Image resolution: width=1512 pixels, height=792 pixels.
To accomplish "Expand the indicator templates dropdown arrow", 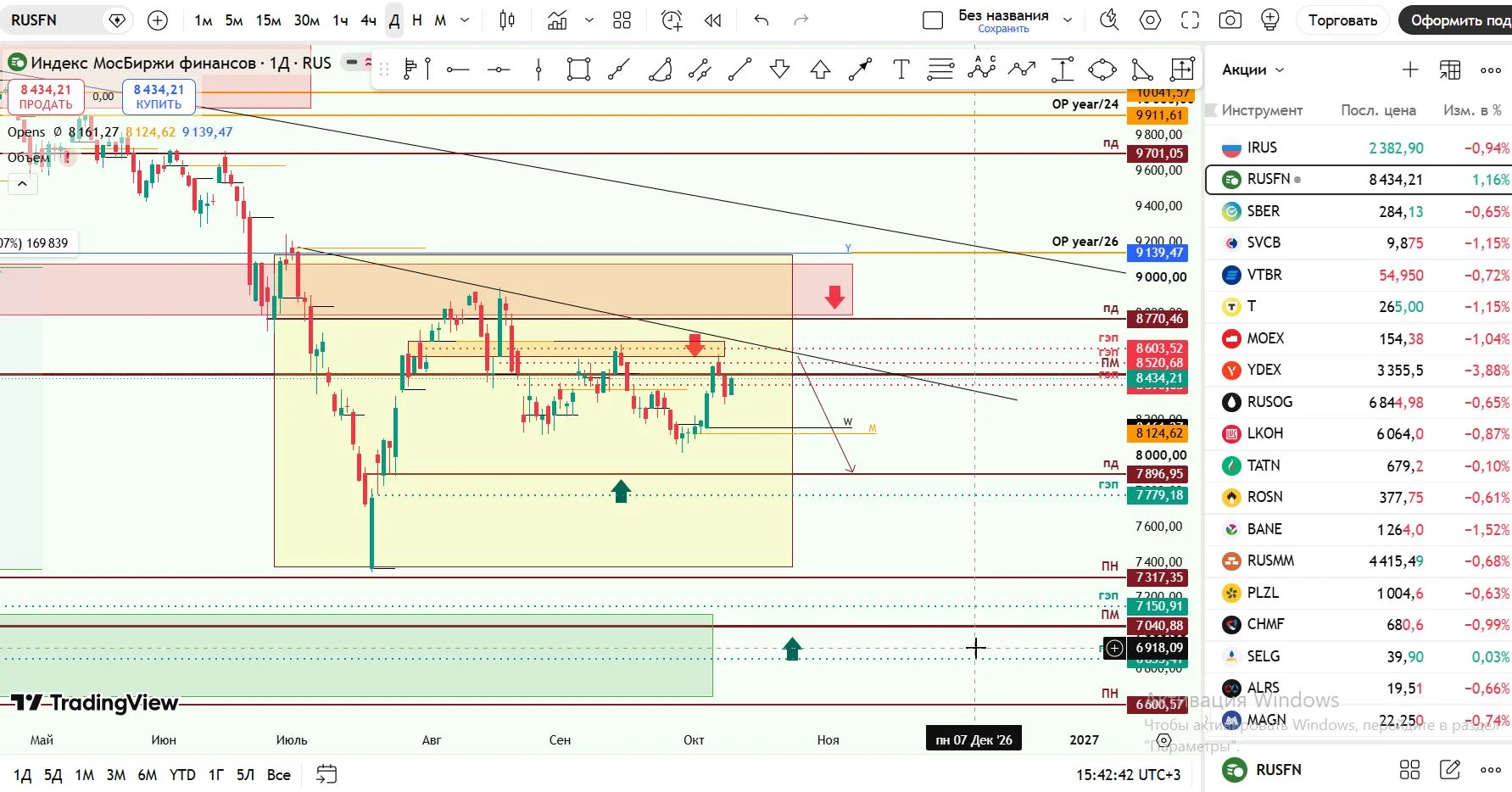I will click(x=589, y=20).
